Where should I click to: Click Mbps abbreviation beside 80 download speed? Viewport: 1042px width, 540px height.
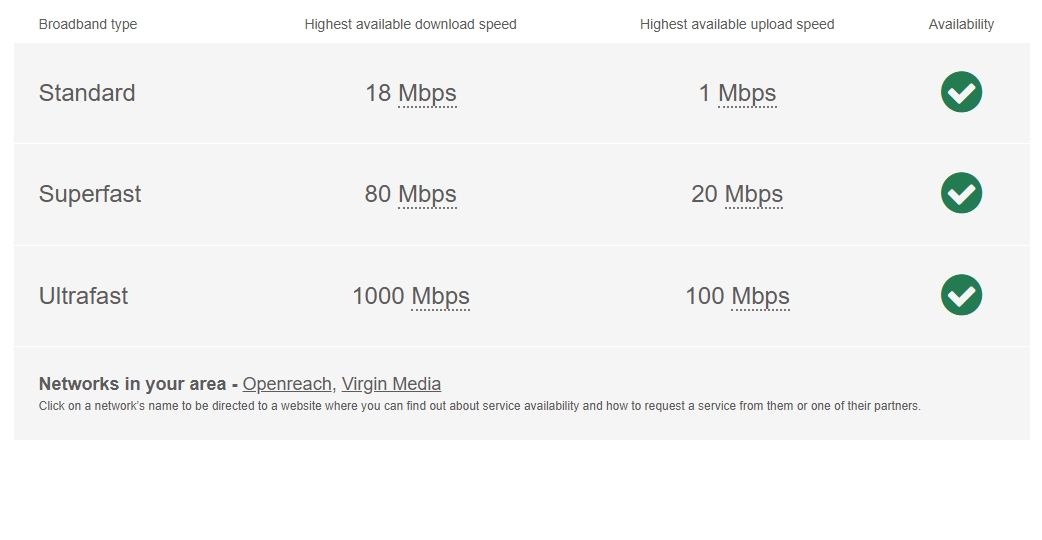click(427, 195)
